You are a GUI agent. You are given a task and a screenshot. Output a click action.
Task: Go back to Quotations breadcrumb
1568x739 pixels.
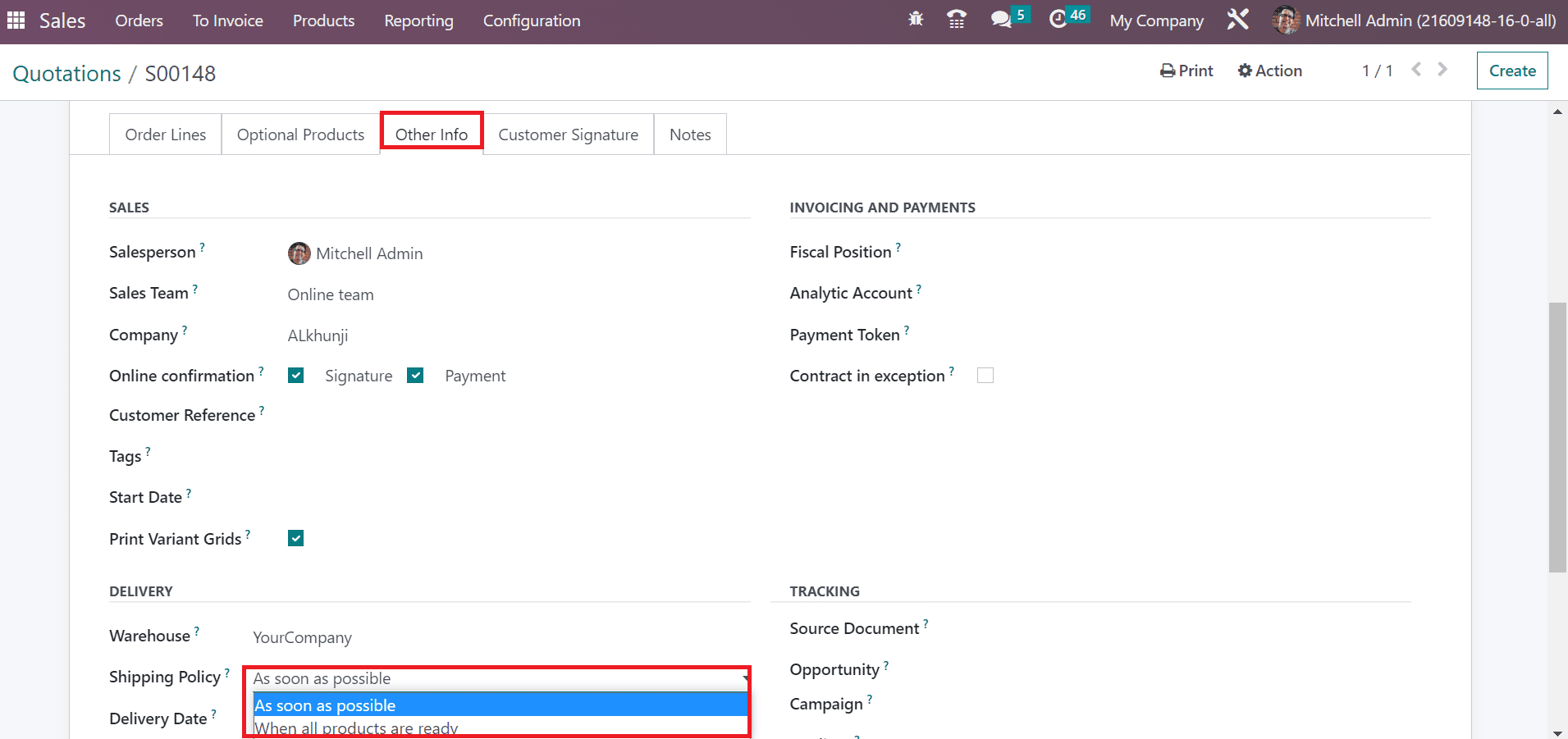tap(66, 74)
